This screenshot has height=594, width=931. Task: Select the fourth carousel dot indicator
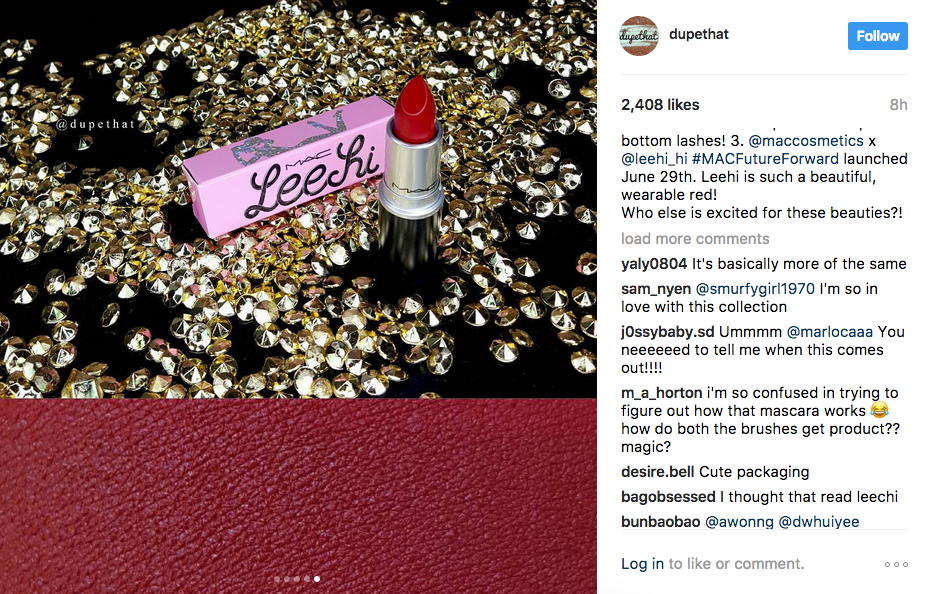(x=306, y=578)
